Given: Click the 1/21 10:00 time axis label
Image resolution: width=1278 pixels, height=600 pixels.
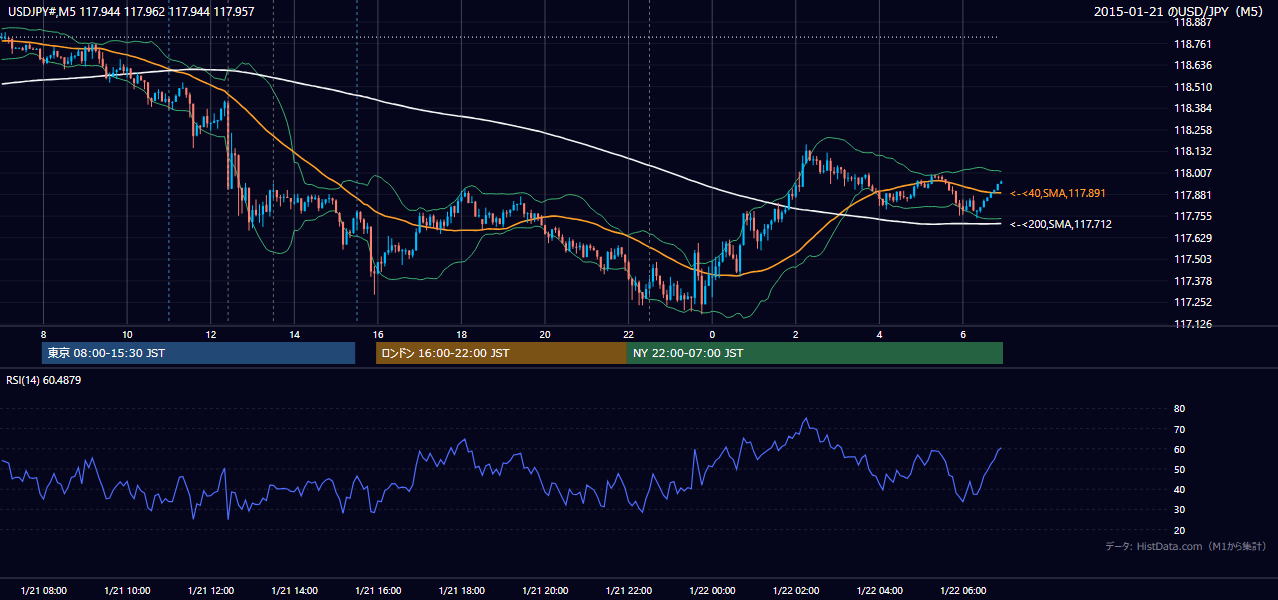Looking at the screenshot, I should tap(127, 591).
